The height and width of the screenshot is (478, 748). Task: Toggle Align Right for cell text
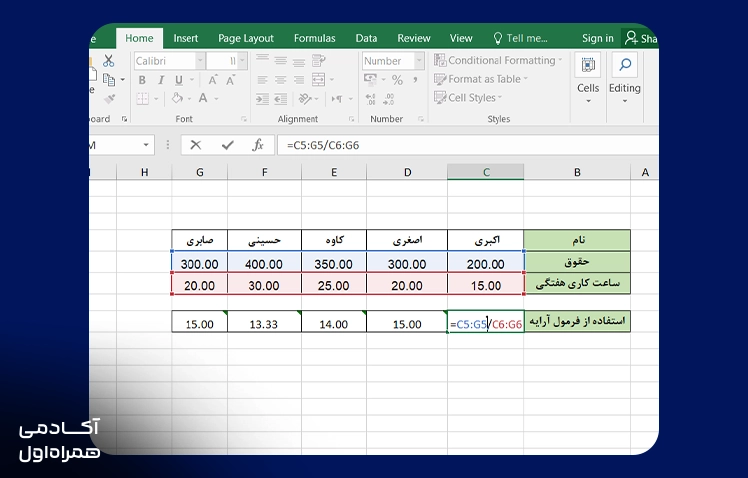[x=299, y=80]
